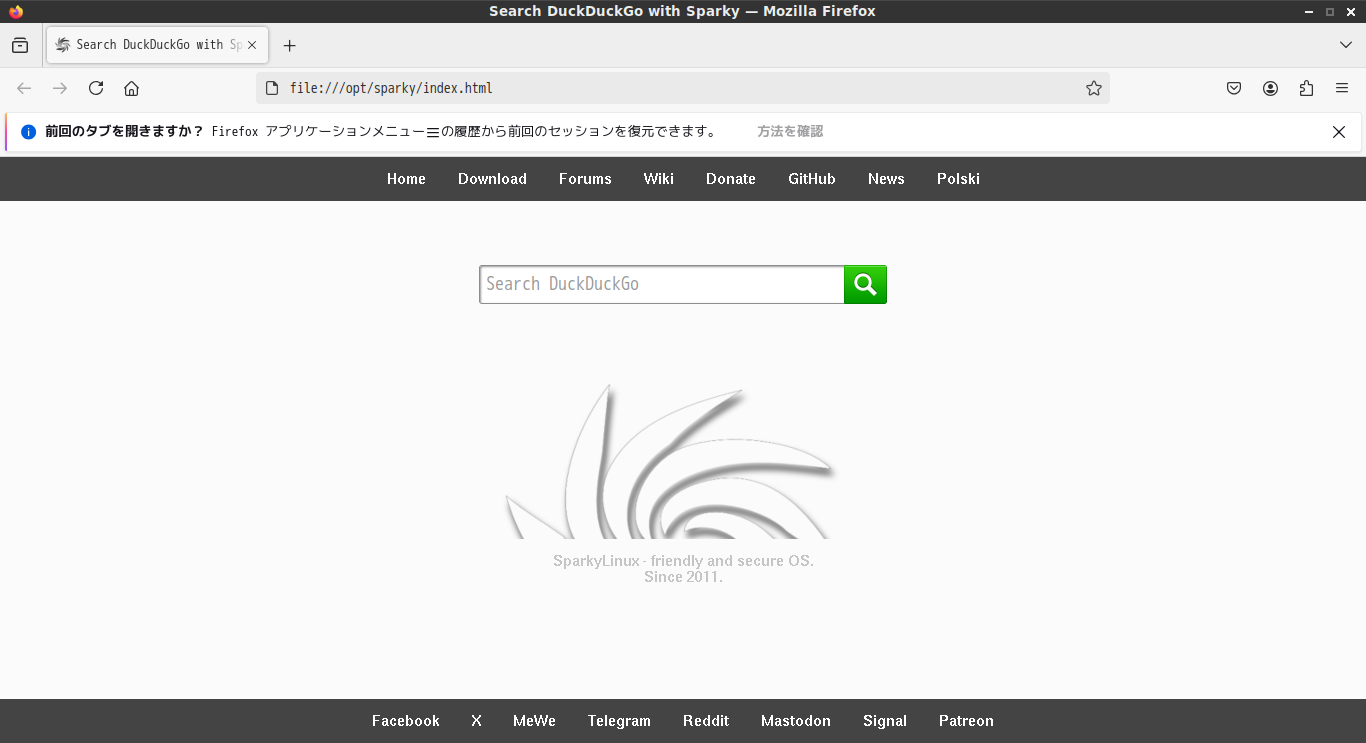Open the Forums menu link
Viewport: 1366px width, 743px height.
585,179
